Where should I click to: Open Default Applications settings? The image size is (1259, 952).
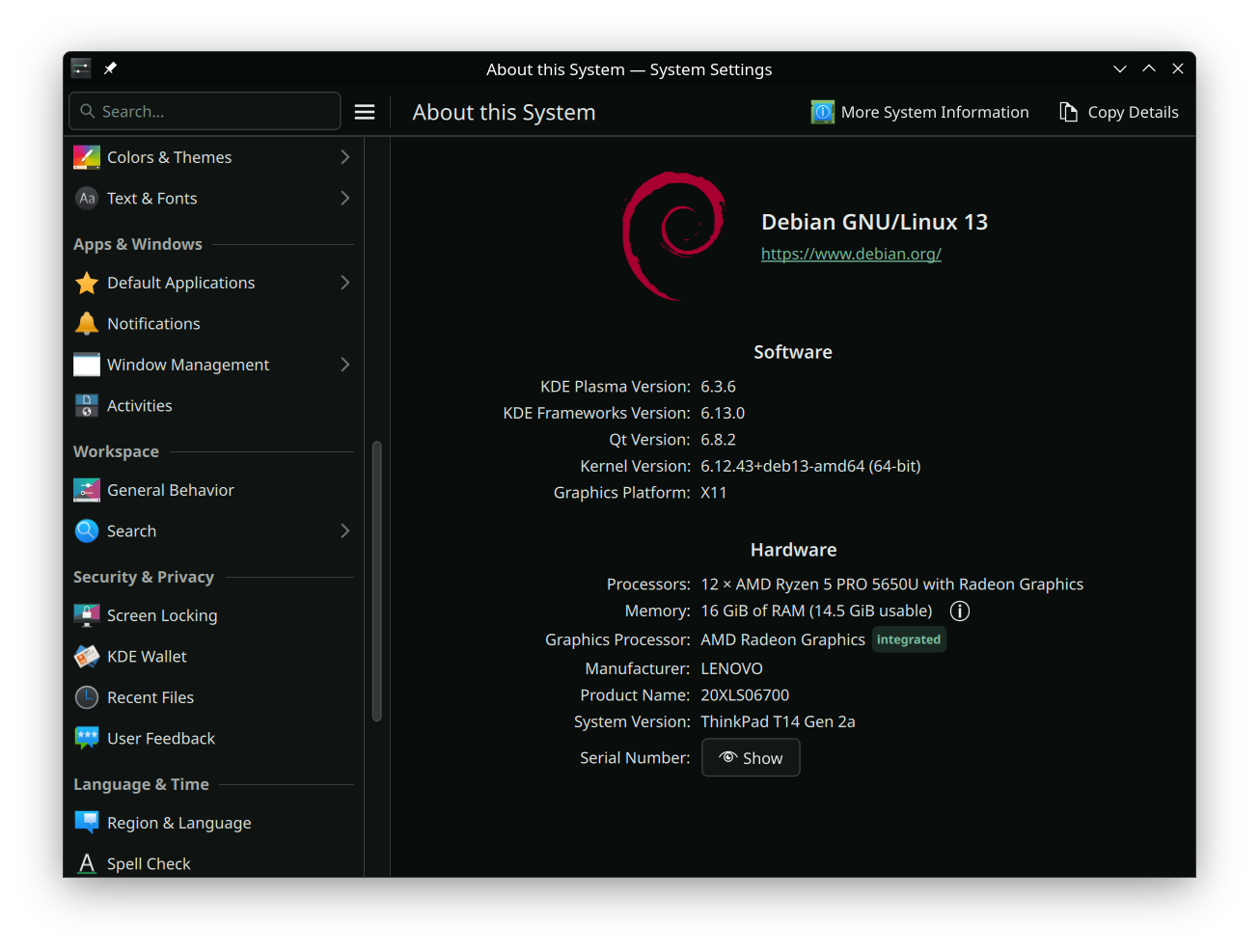click(x=213, y=283)
